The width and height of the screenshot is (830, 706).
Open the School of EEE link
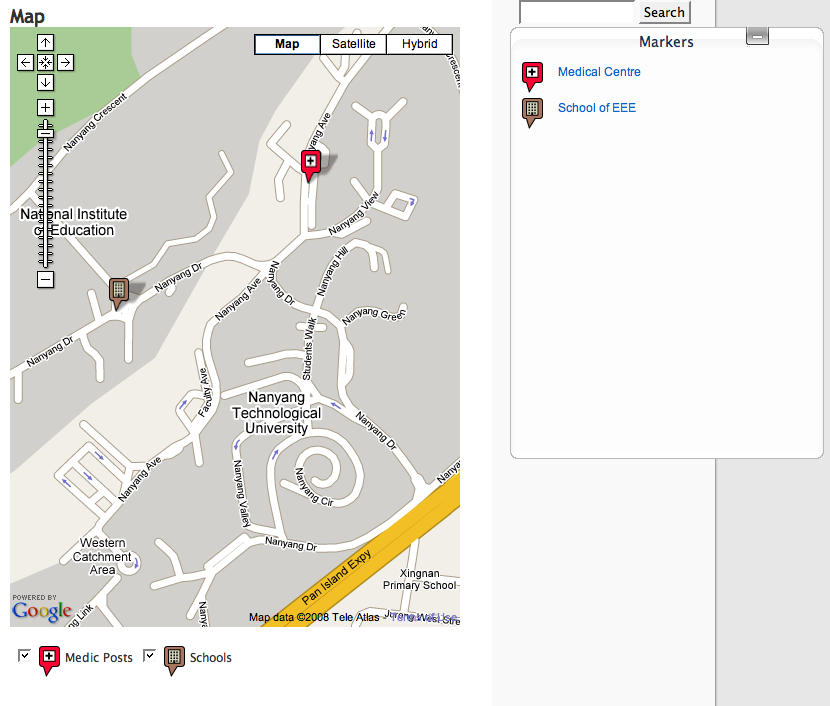pos(597,108)
